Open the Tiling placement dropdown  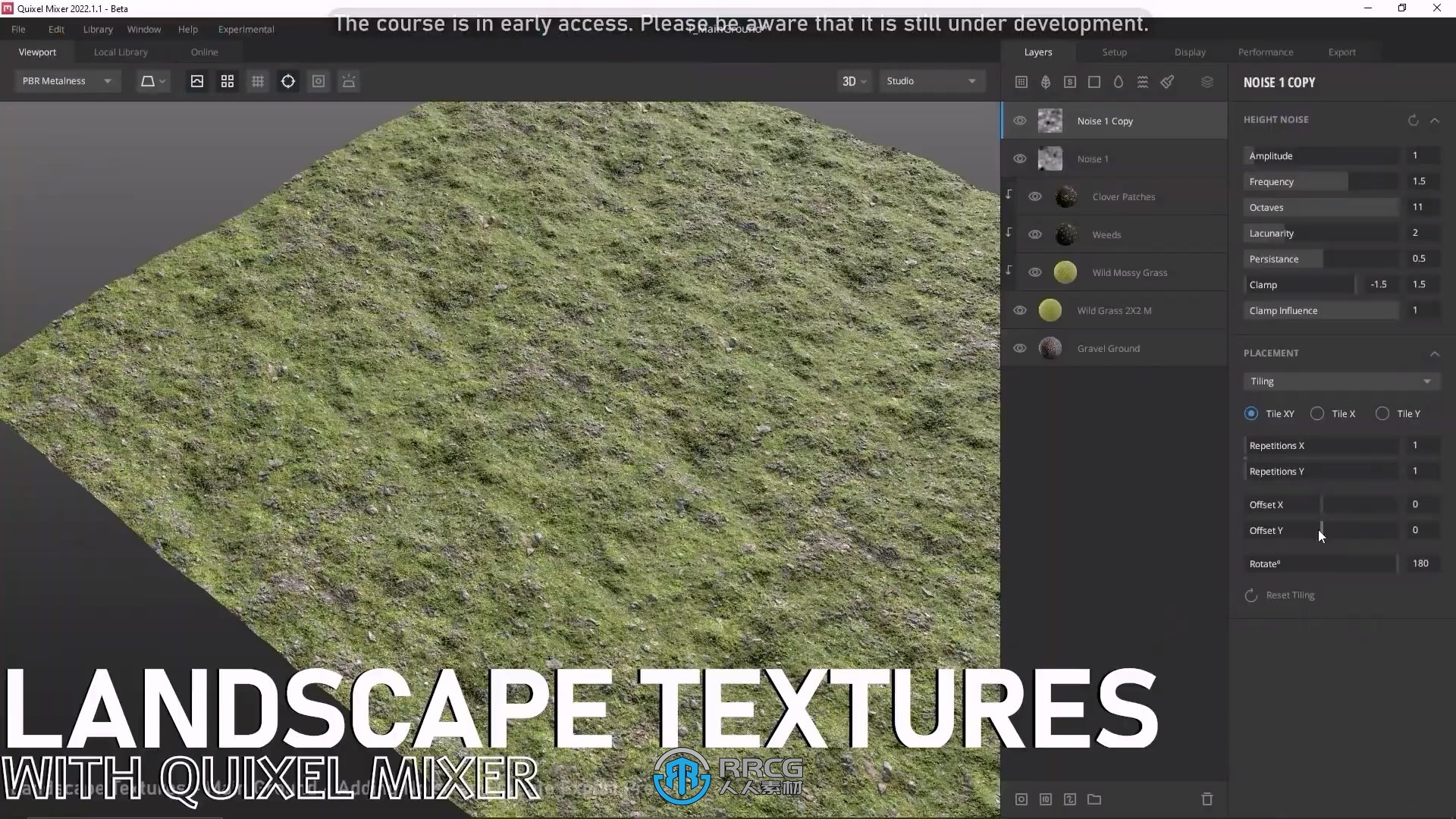1341,381
